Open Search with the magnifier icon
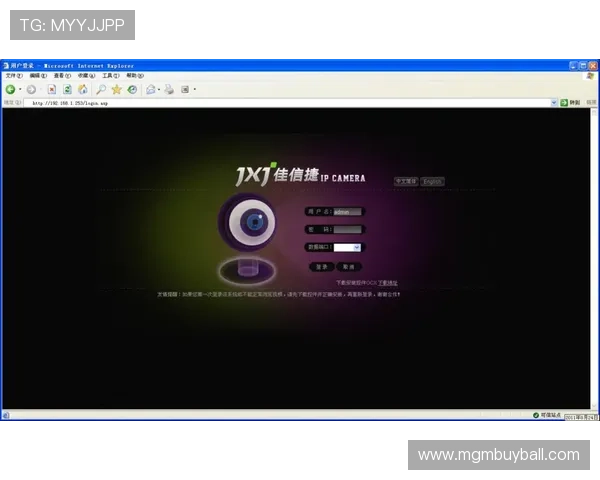Viewport: 600px width, 480px height. pyautogui.click(x=101, y=90)
